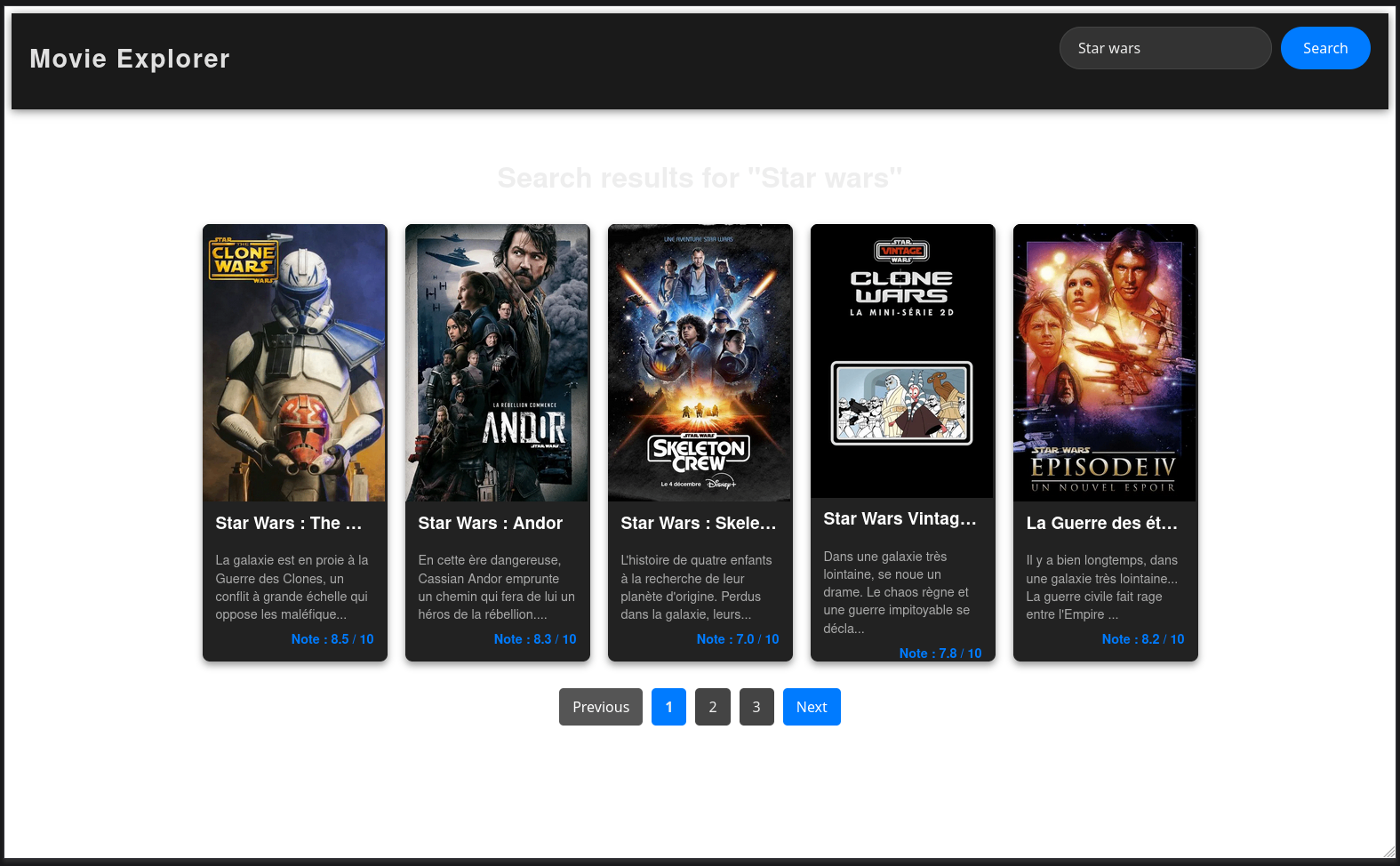Screen dimensions: 1400x866
Task: Open the Andor poster thumbnail
Action: point(498,363)
